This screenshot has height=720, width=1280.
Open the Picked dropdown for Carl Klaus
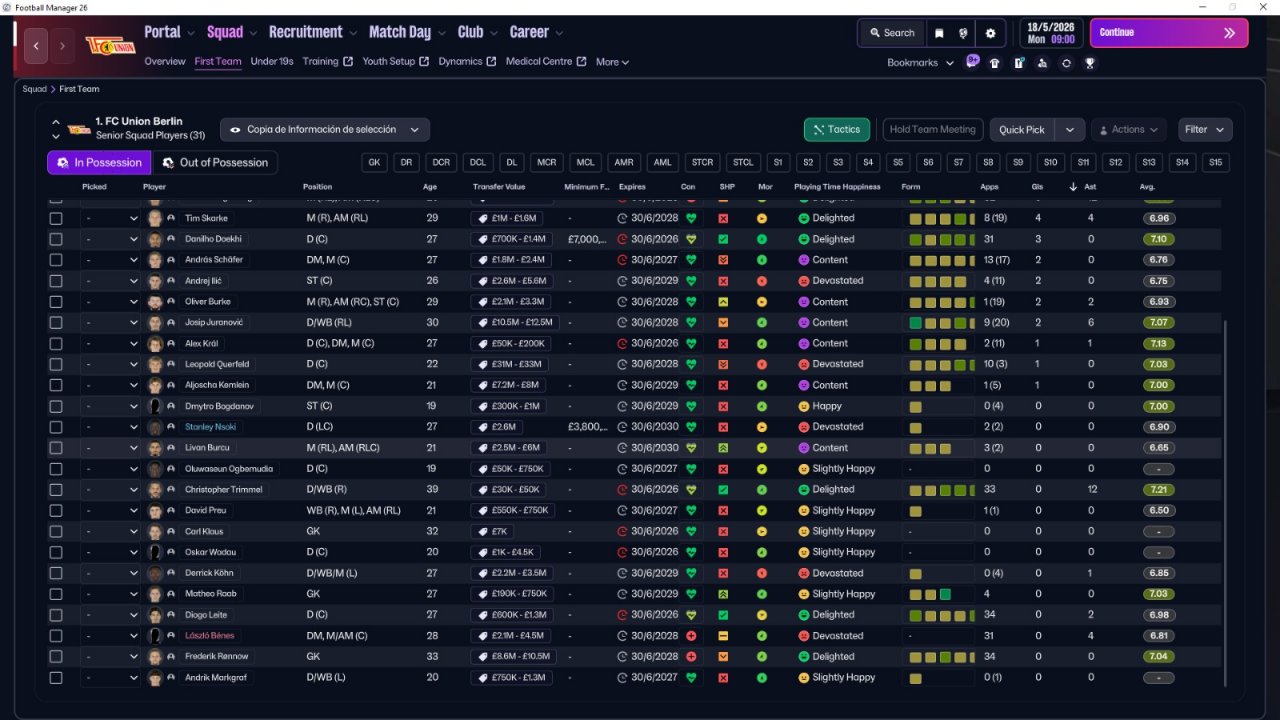pos(111,532)
